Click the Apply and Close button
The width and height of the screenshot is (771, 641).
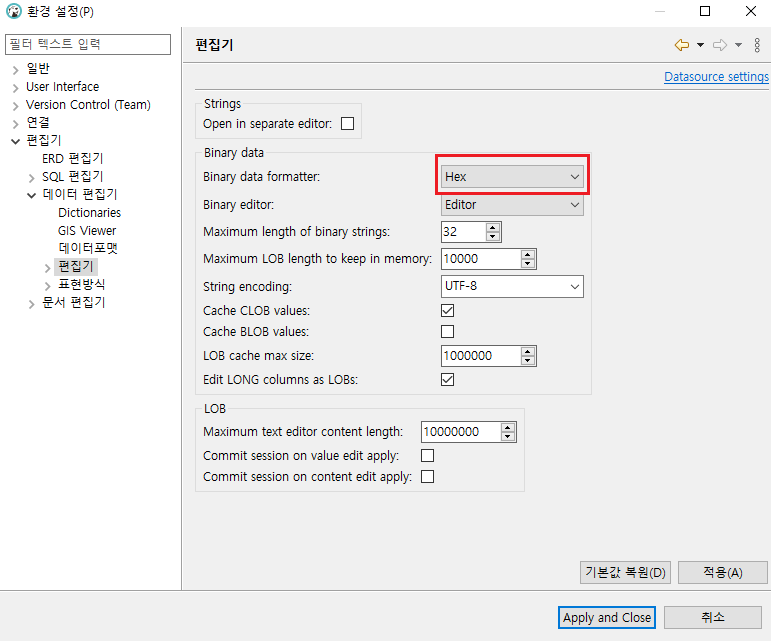pyautogui.click(x=607, y=617)
